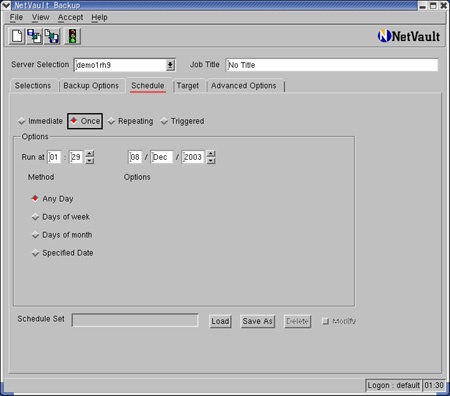The width and height of the screenshot is (450, 396).
Task: Click the Run at minutes field
Action: 76,157
